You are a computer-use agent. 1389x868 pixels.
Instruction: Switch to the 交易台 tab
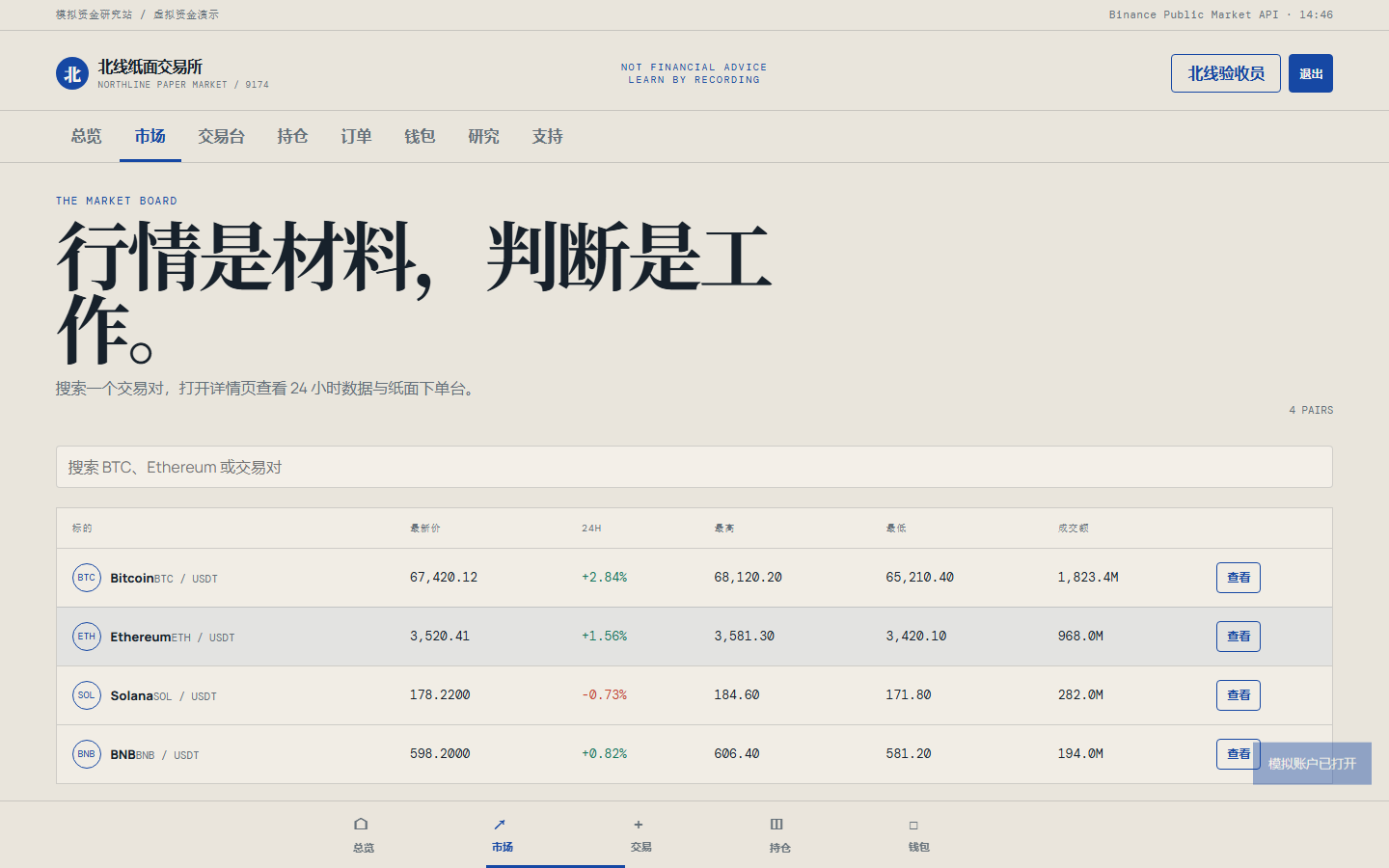pos(222,137)
